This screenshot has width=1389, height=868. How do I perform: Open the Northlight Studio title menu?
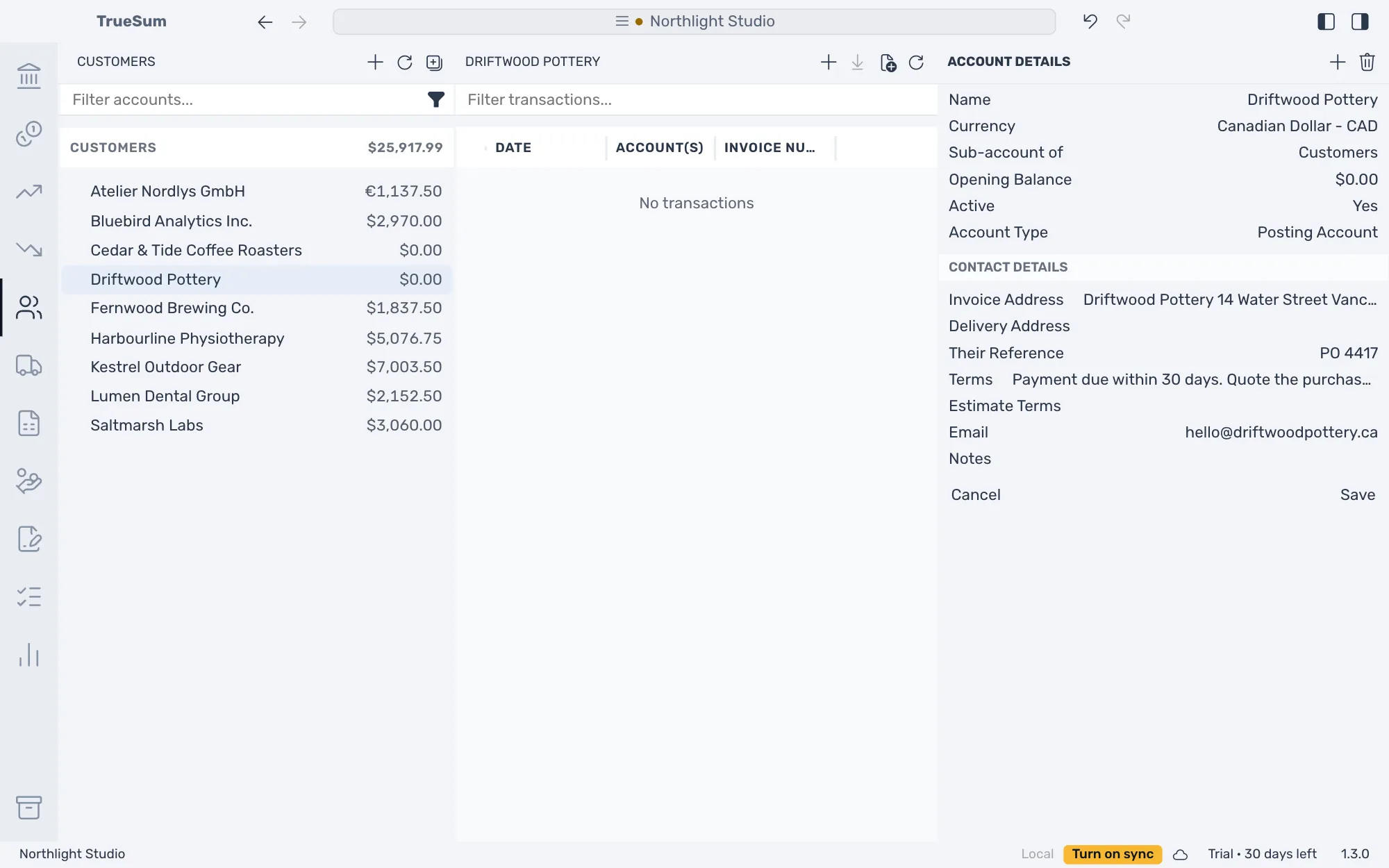coord(694,22)
